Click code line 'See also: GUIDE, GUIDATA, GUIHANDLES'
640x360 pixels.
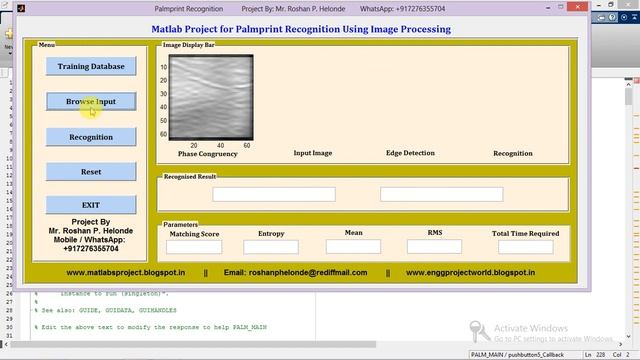(105, 310)
